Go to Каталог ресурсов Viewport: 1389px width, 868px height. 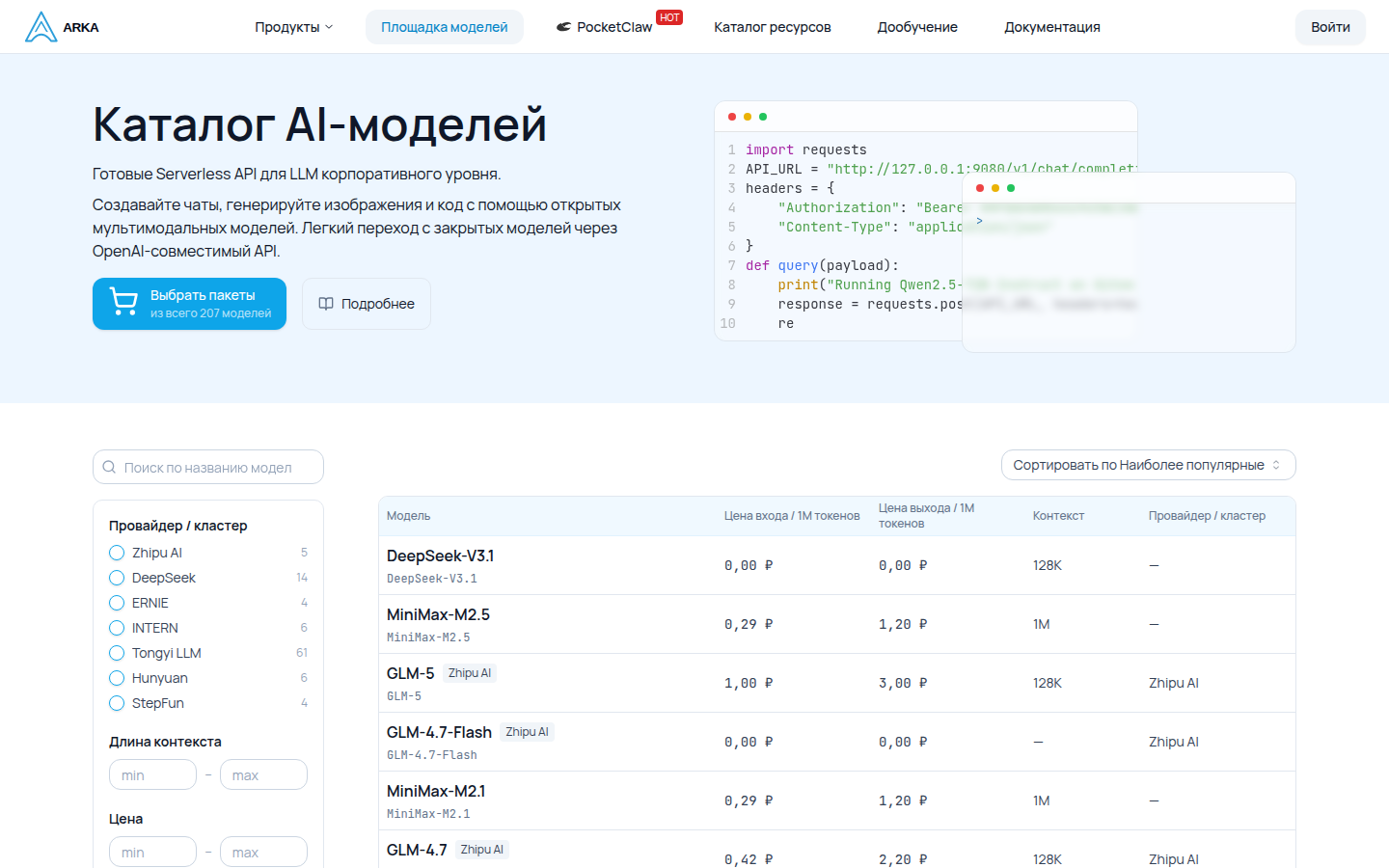[773, 27]
